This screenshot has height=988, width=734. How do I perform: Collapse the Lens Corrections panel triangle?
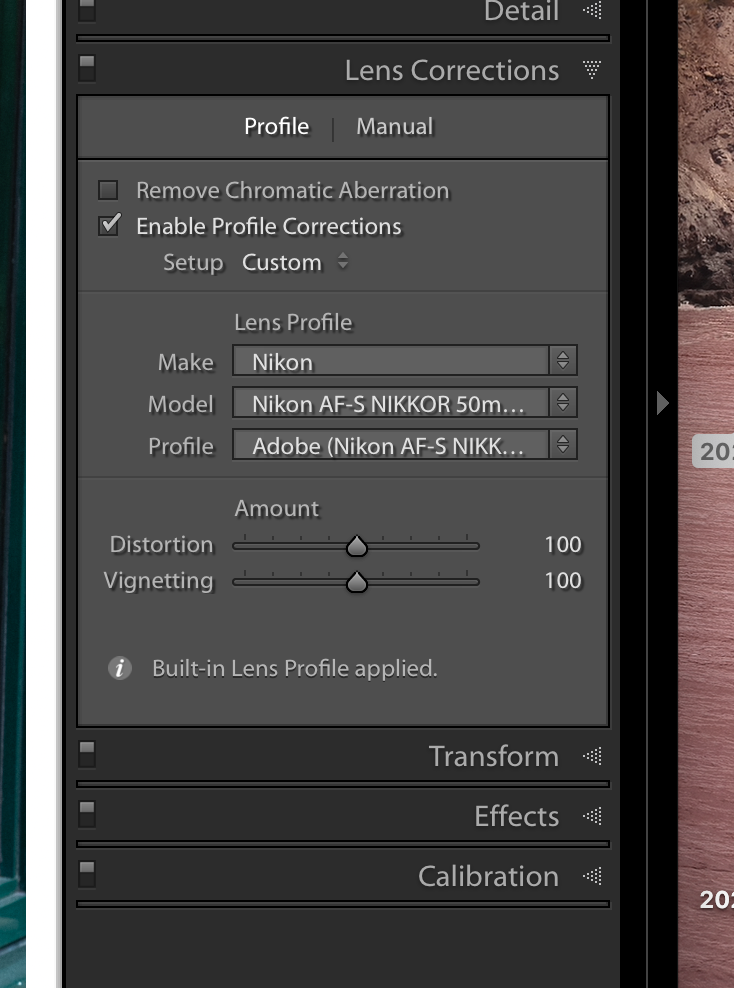(592, 69)
